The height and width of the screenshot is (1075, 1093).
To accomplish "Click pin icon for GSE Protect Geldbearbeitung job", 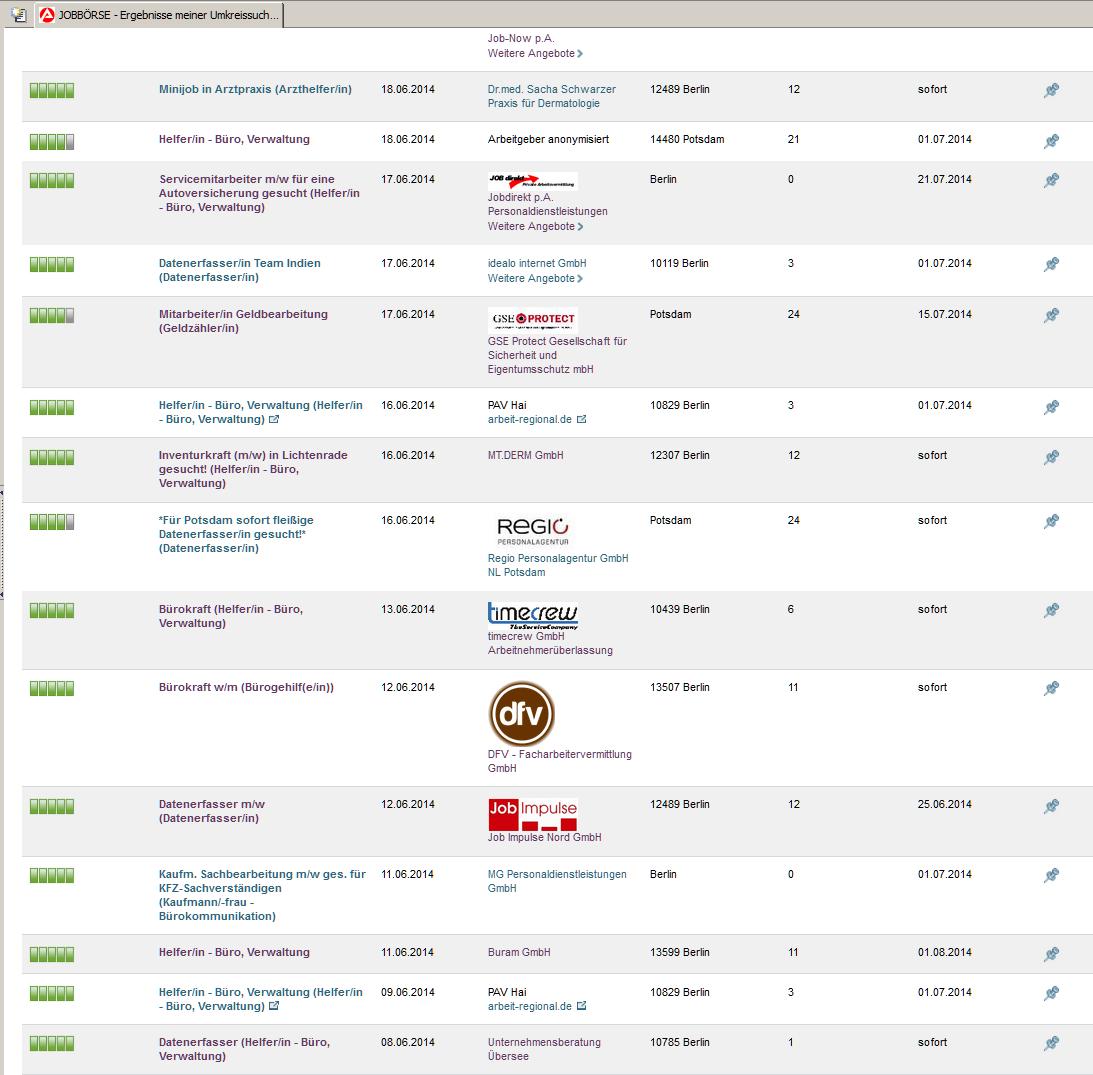I will coord(1051,316).
